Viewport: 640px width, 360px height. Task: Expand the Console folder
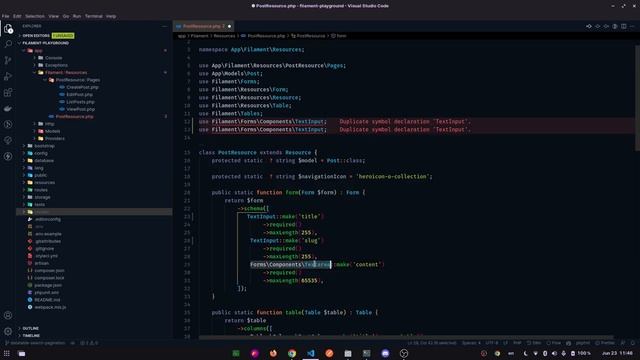click(x=53, y=58)
